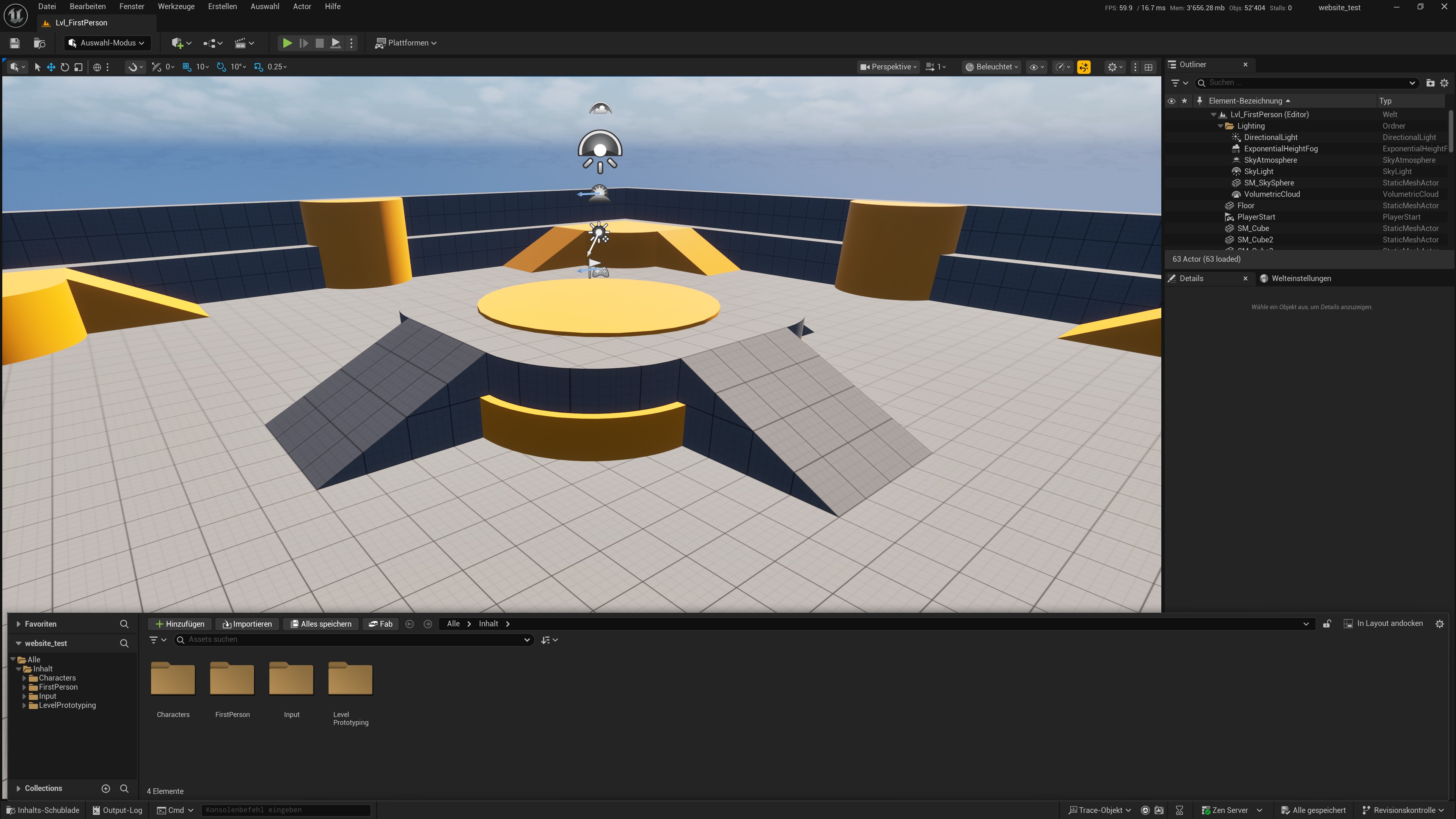Open the Perspektive viewport dropdown

(889, 67)
